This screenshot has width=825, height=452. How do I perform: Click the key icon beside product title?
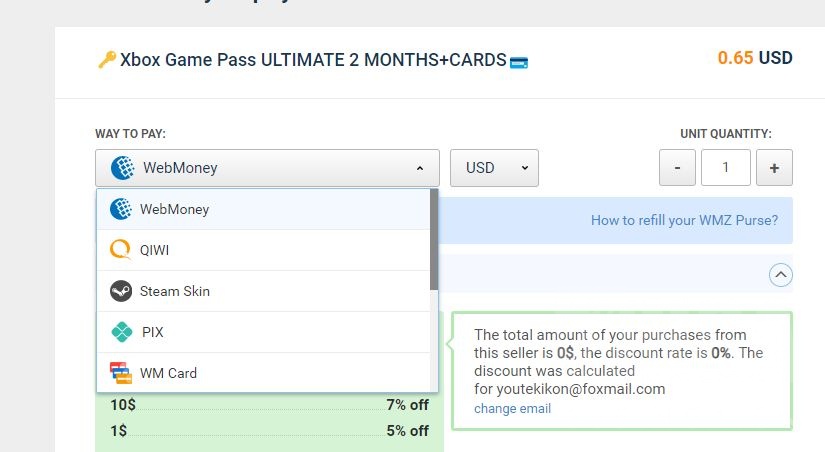pyautogui.click(x=106, y=60)
